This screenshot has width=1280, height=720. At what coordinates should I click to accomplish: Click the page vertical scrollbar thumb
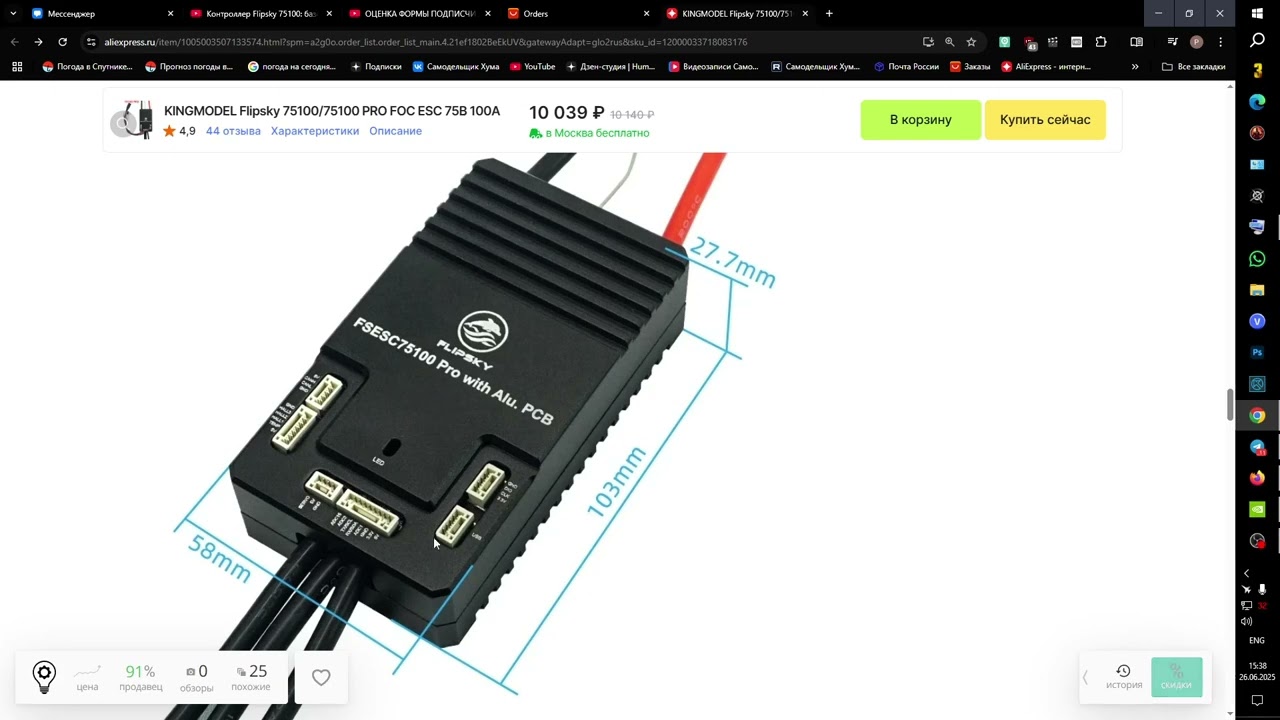(1230, 404)
